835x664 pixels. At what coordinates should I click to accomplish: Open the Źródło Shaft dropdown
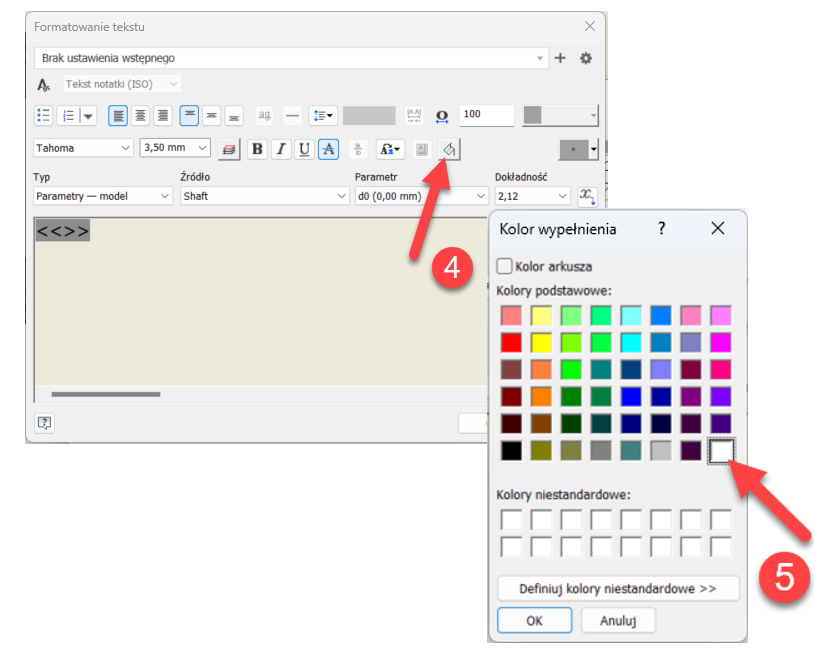(264, 196)
